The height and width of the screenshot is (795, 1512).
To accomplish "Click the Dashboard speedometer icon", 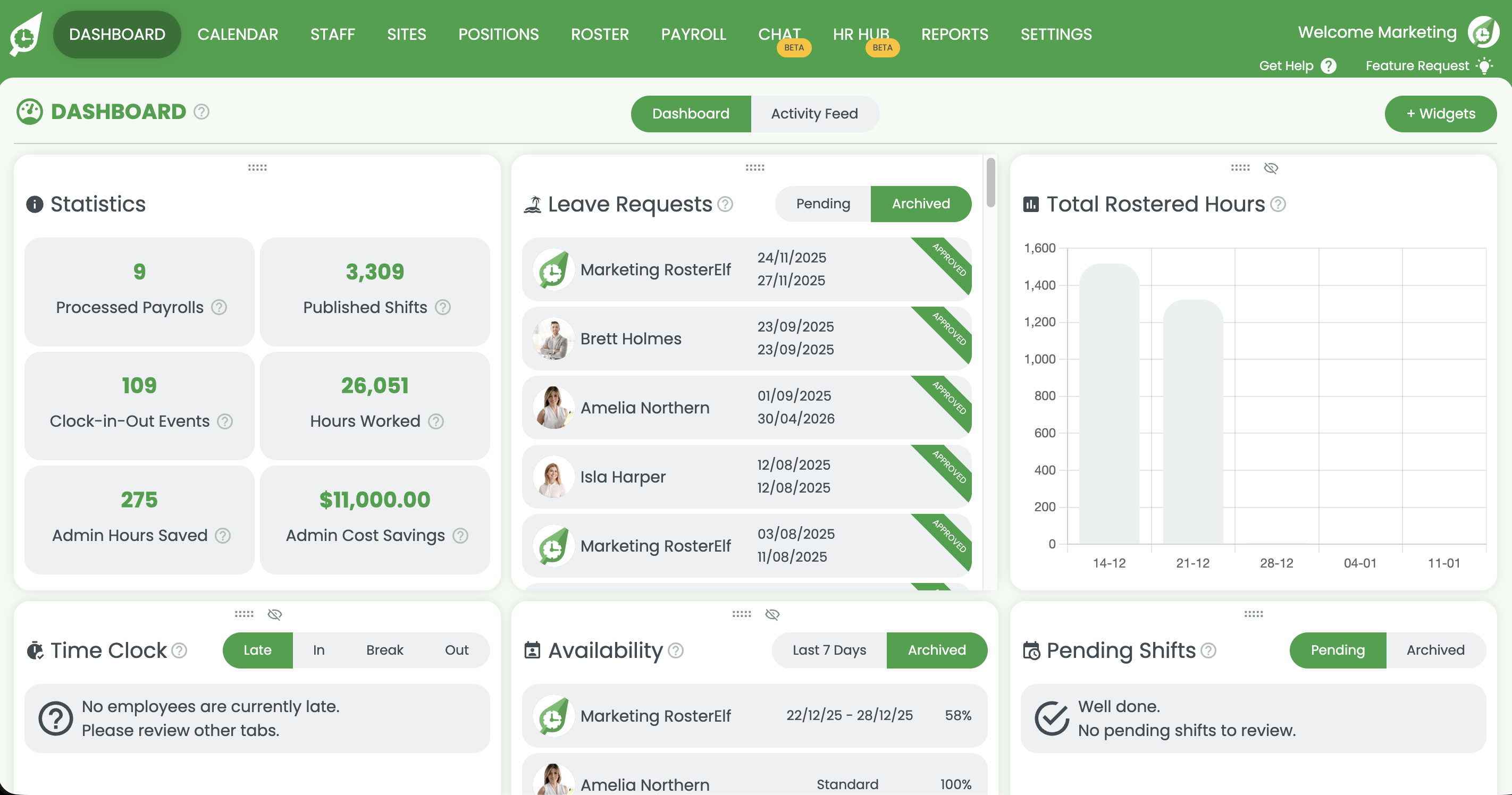I will (x=29, y=112).
